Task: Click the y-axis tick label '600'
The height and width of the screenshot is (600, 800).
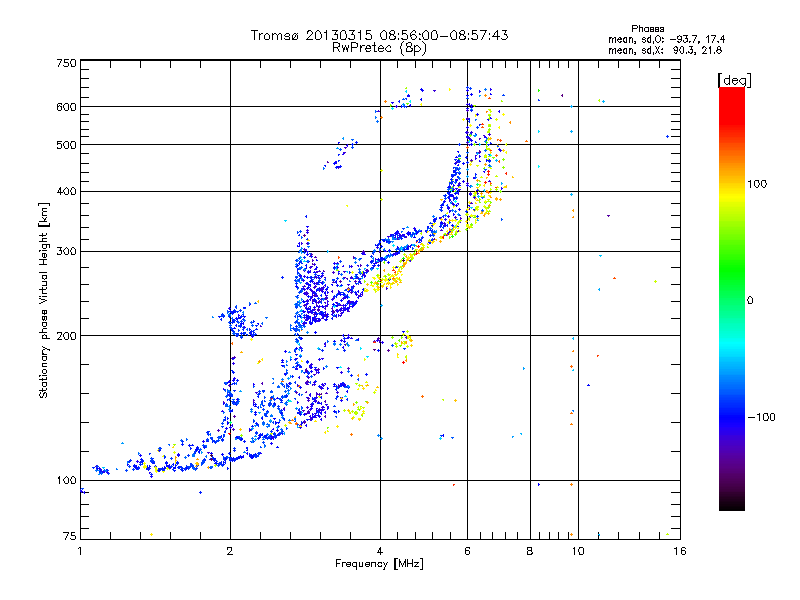Action: pyautogui.click(x=66, y=107)
